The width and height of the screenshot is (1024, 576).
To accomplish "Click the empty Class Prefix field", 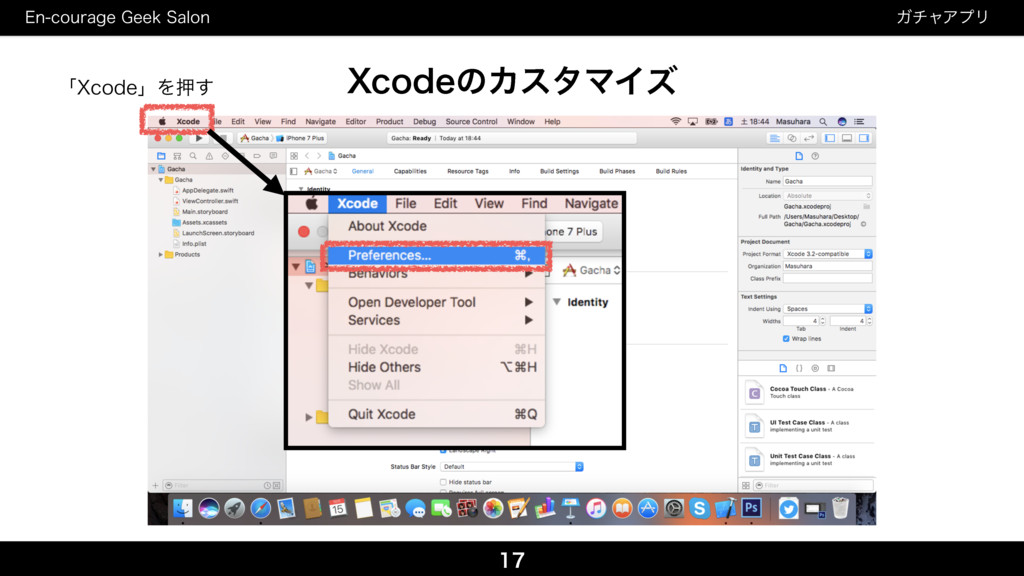I will pyautogui.click(x=828, y=279).
